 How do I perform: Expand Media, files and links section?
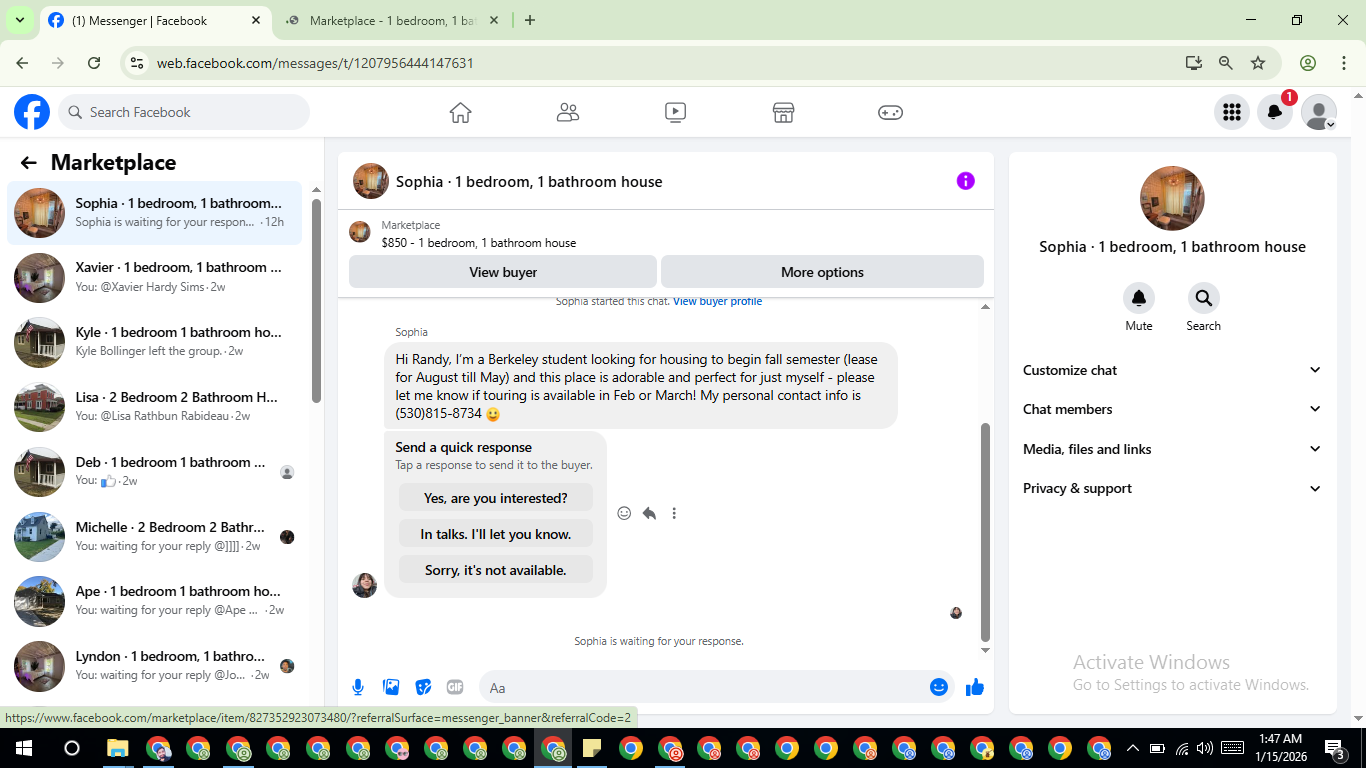[x=1172, y=449]
